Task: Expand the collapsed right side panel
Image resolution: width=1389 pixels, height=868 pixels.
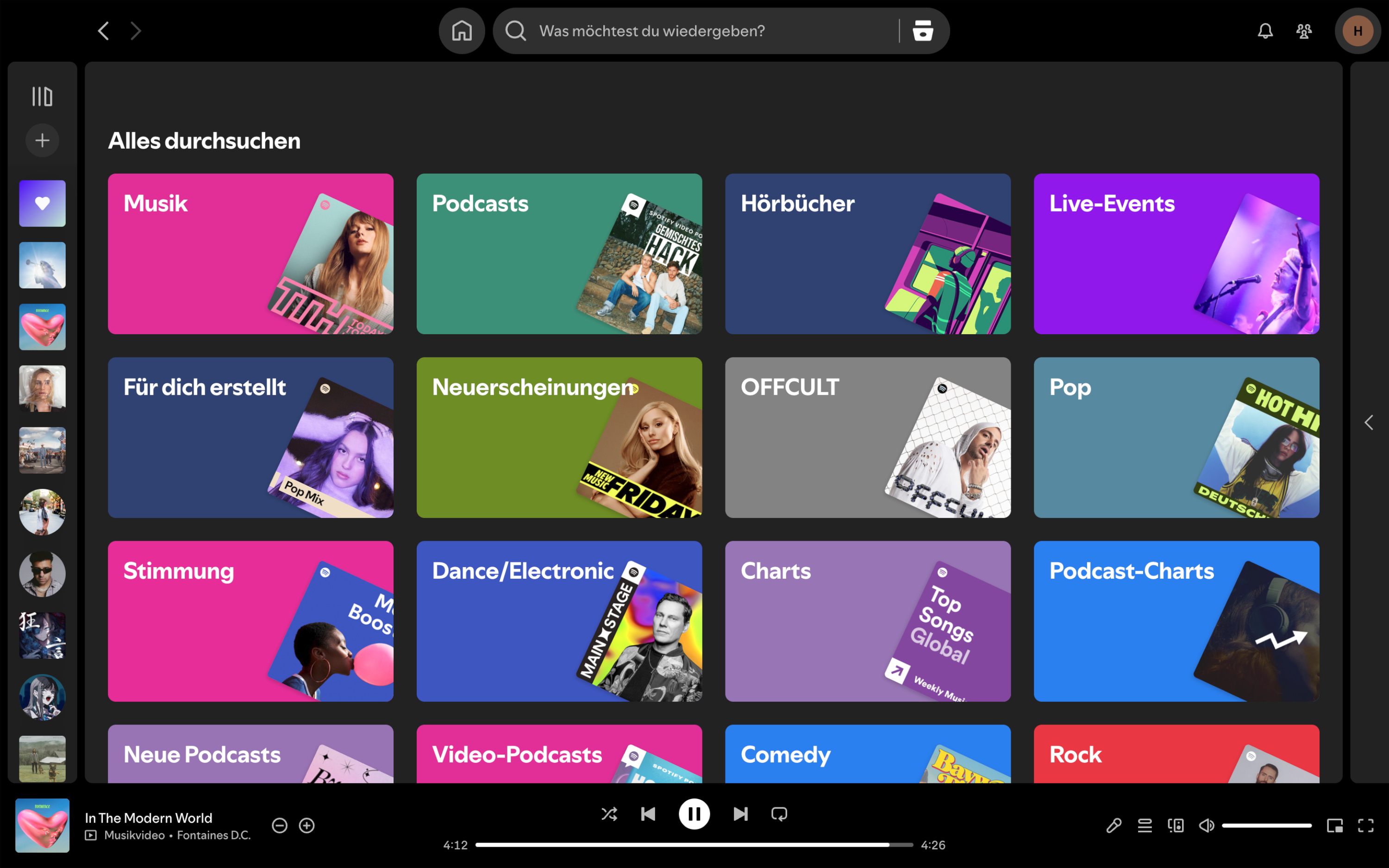Action: (x=1369, y=423)
